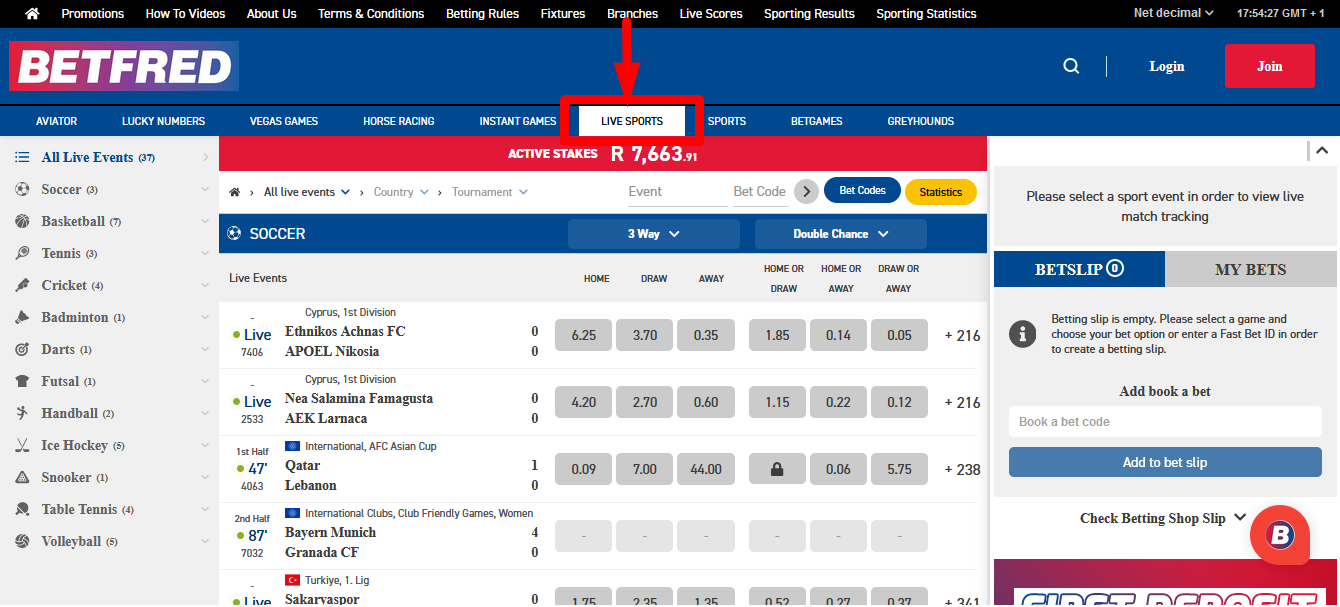The height and width of the screenshot is (607, 1340).
Task: Open +216 markets for Ethnikos Achnas match
Action: [x=962, y=335]
